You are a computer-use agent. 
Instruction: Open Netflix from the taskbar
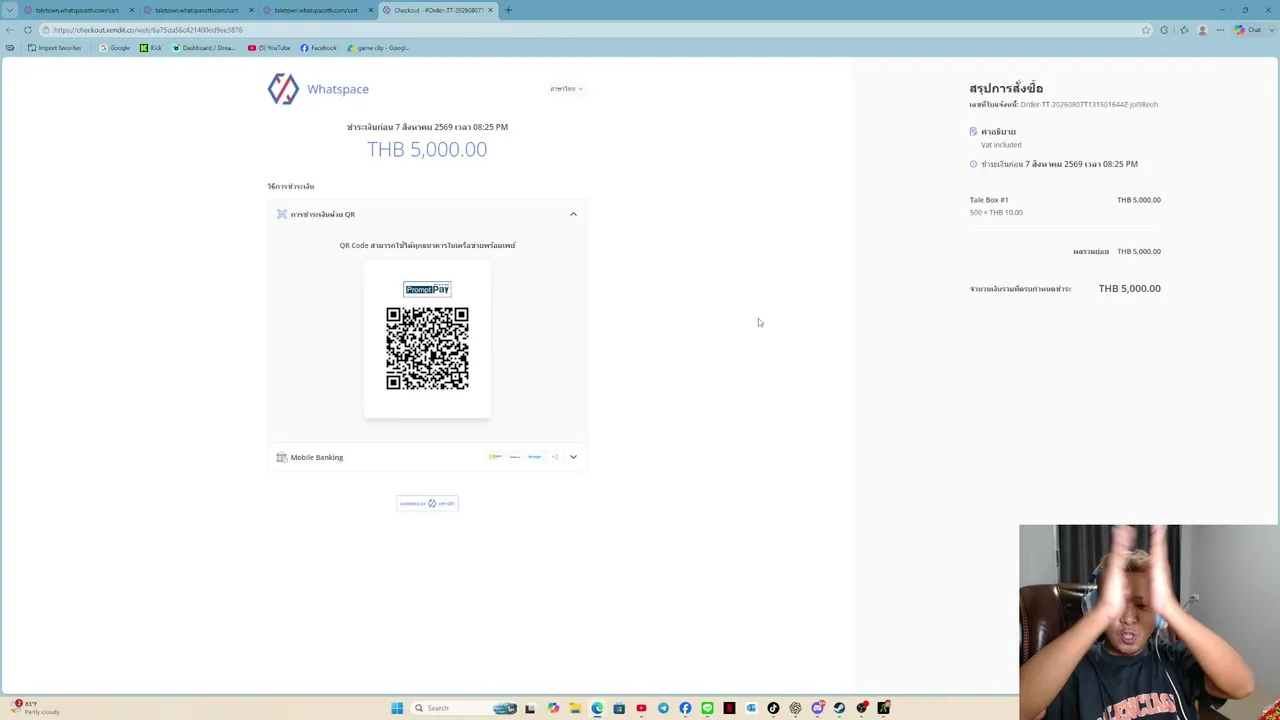pos(729,708)
